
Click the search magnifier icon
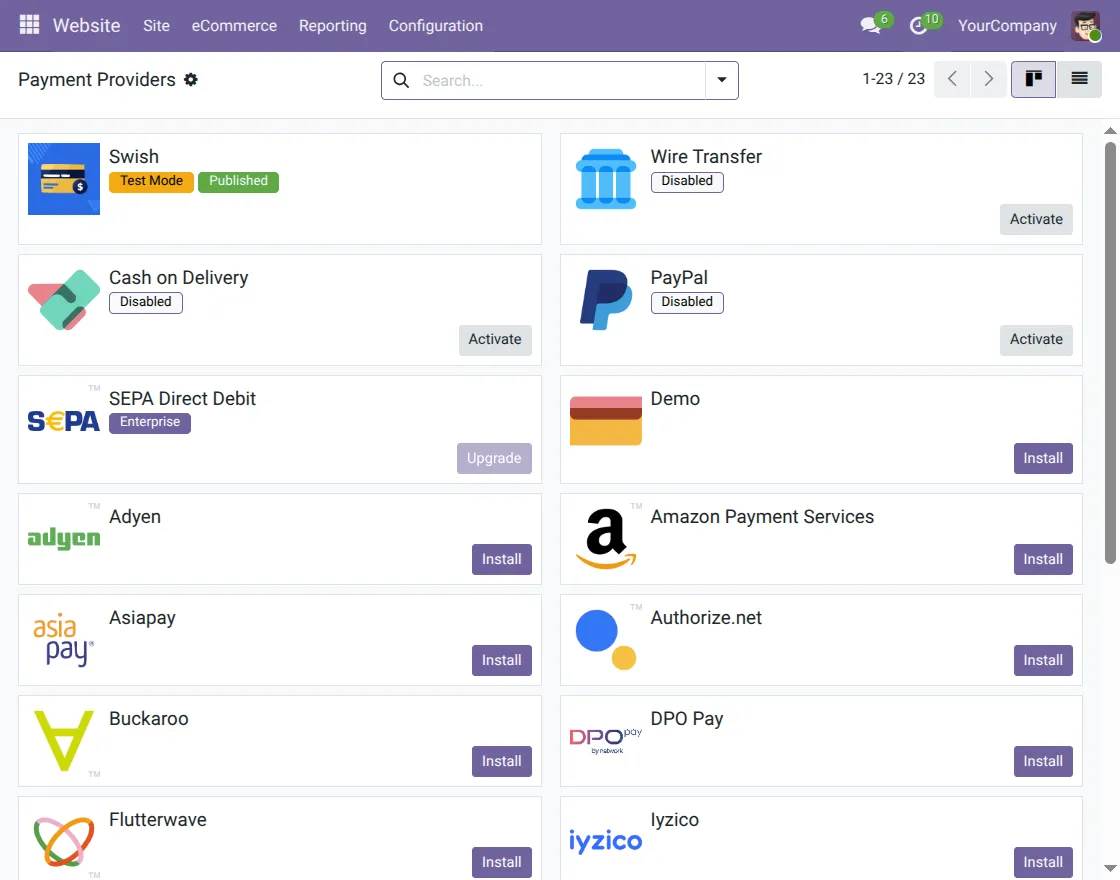[401, 81]
